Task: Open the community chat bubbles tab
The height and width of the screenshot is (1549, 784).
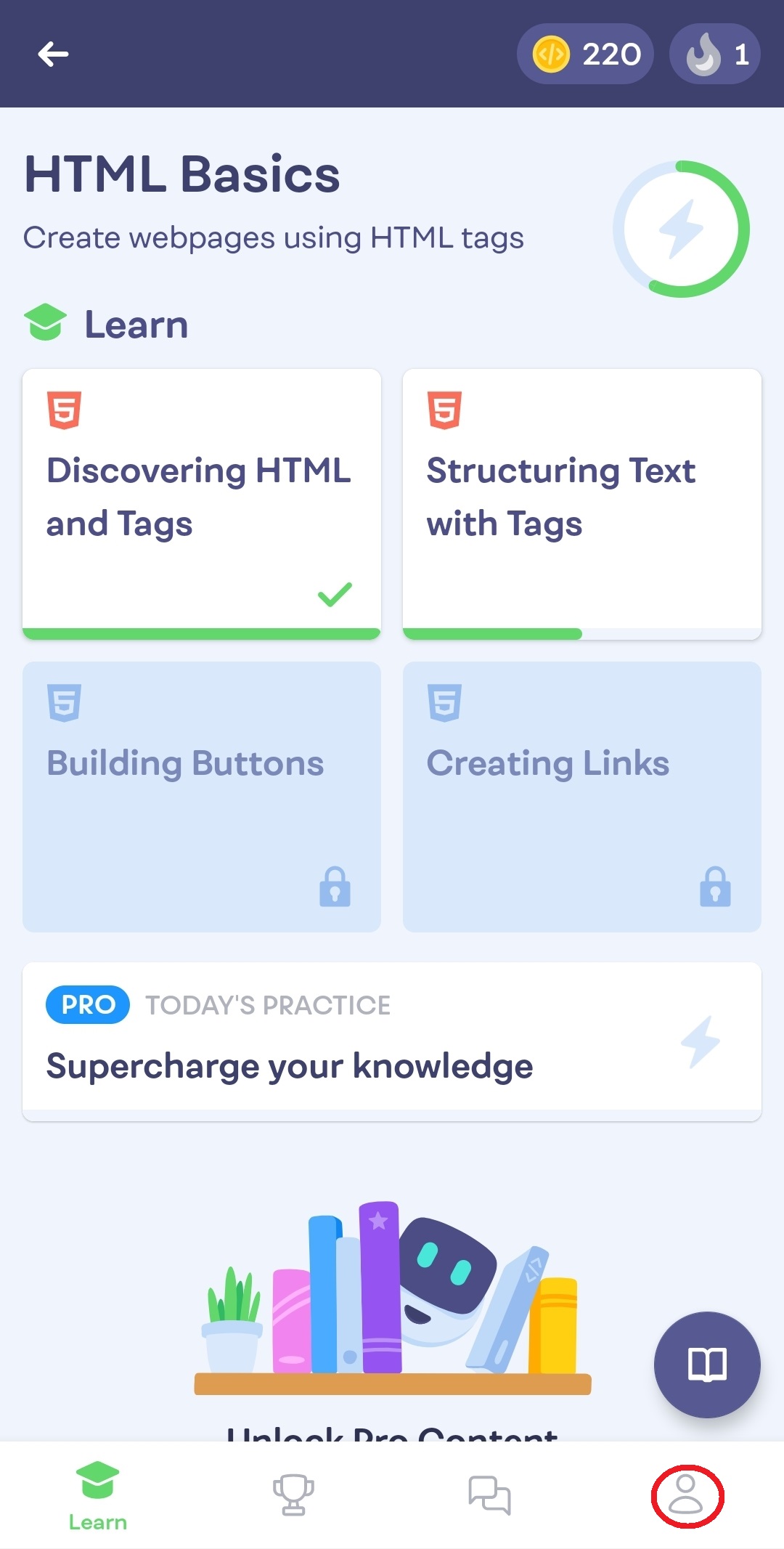Action: [x=489, y=1495]
